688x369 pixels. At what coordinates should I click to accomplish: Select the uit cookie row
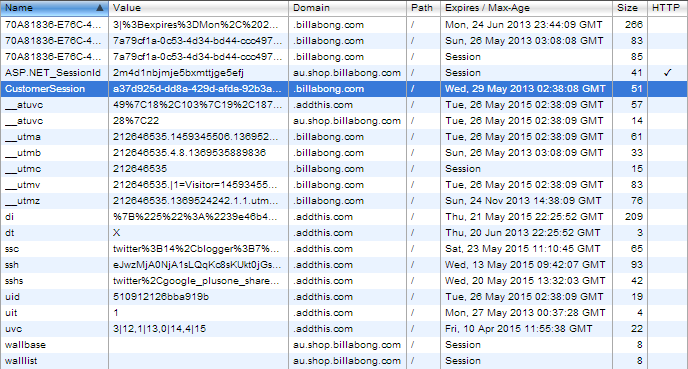pyautogui.click(x=344, y=313)
